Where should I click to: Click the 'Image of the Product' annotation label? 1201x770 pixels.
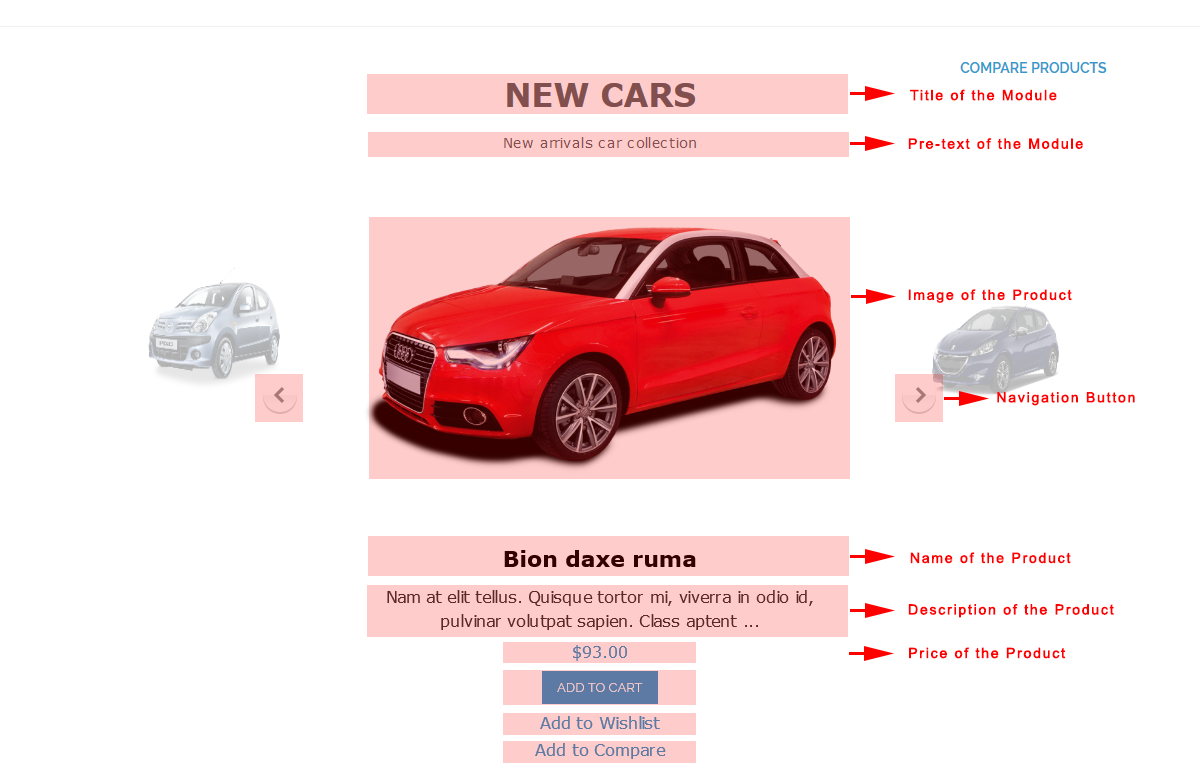point(990,296)
